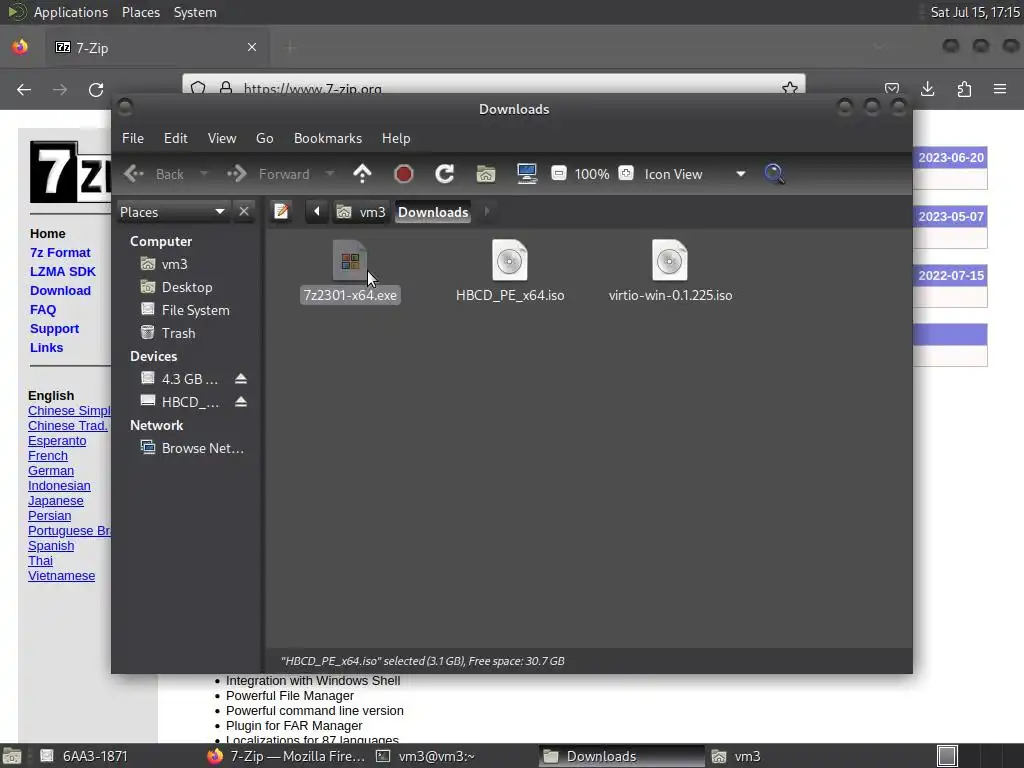Save page to Pocket icon in Firefox
The width and height of the screenshot is (1024, 768).
(892, 88)
